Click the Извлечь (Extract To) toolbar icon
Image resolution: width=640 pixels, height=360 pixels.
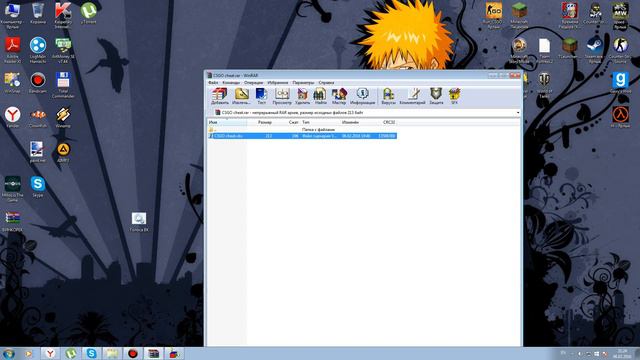pos(241,96)
